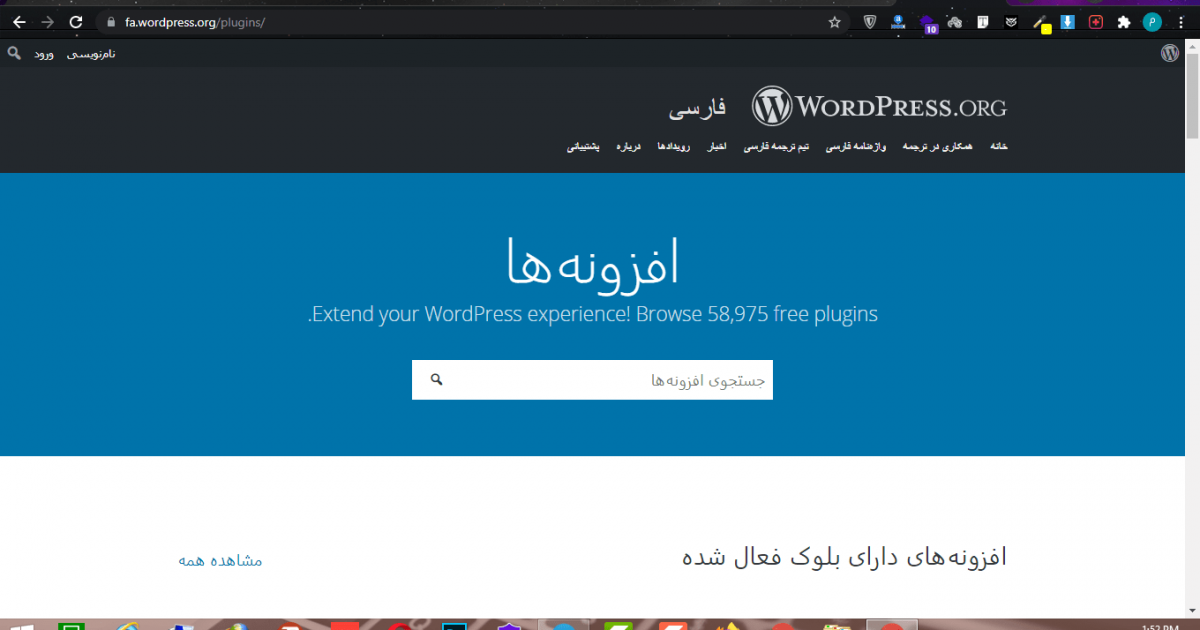Open the grey shield extension
Image resolution: width=1200 pixels, height=630 pixels.
[870, 22]
